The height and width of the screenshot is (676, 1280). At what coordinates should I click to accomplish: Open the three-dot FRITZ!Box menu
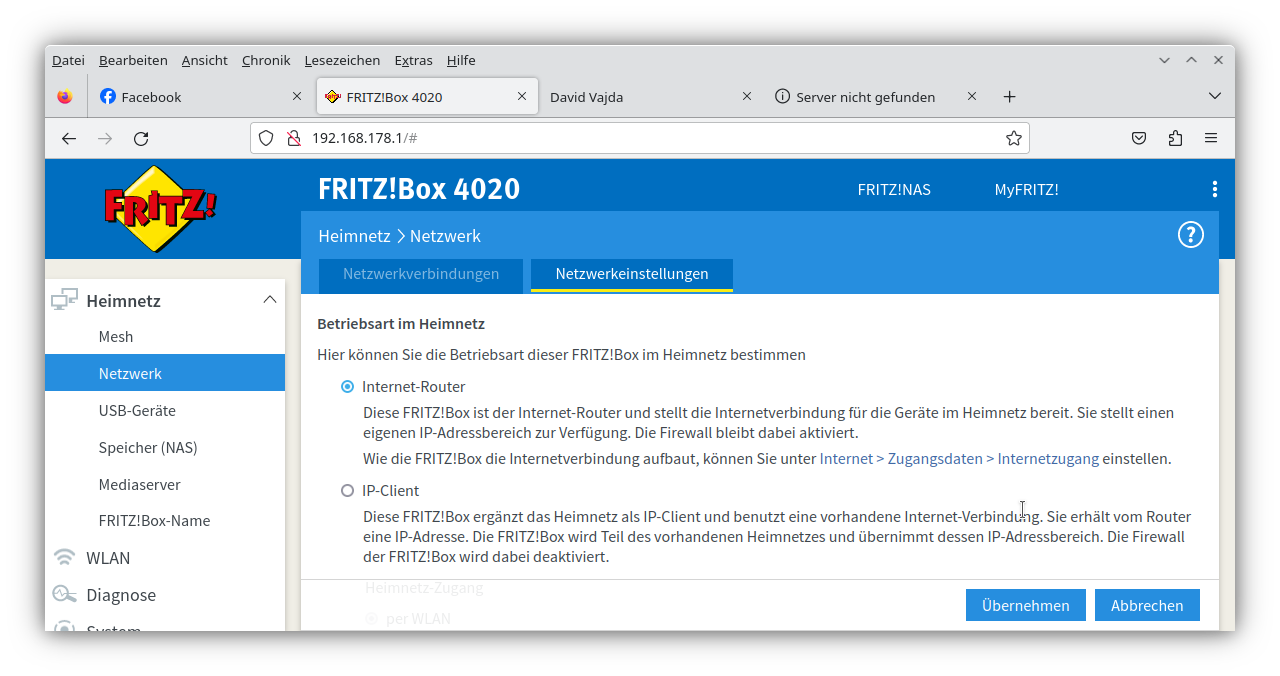1214,189
